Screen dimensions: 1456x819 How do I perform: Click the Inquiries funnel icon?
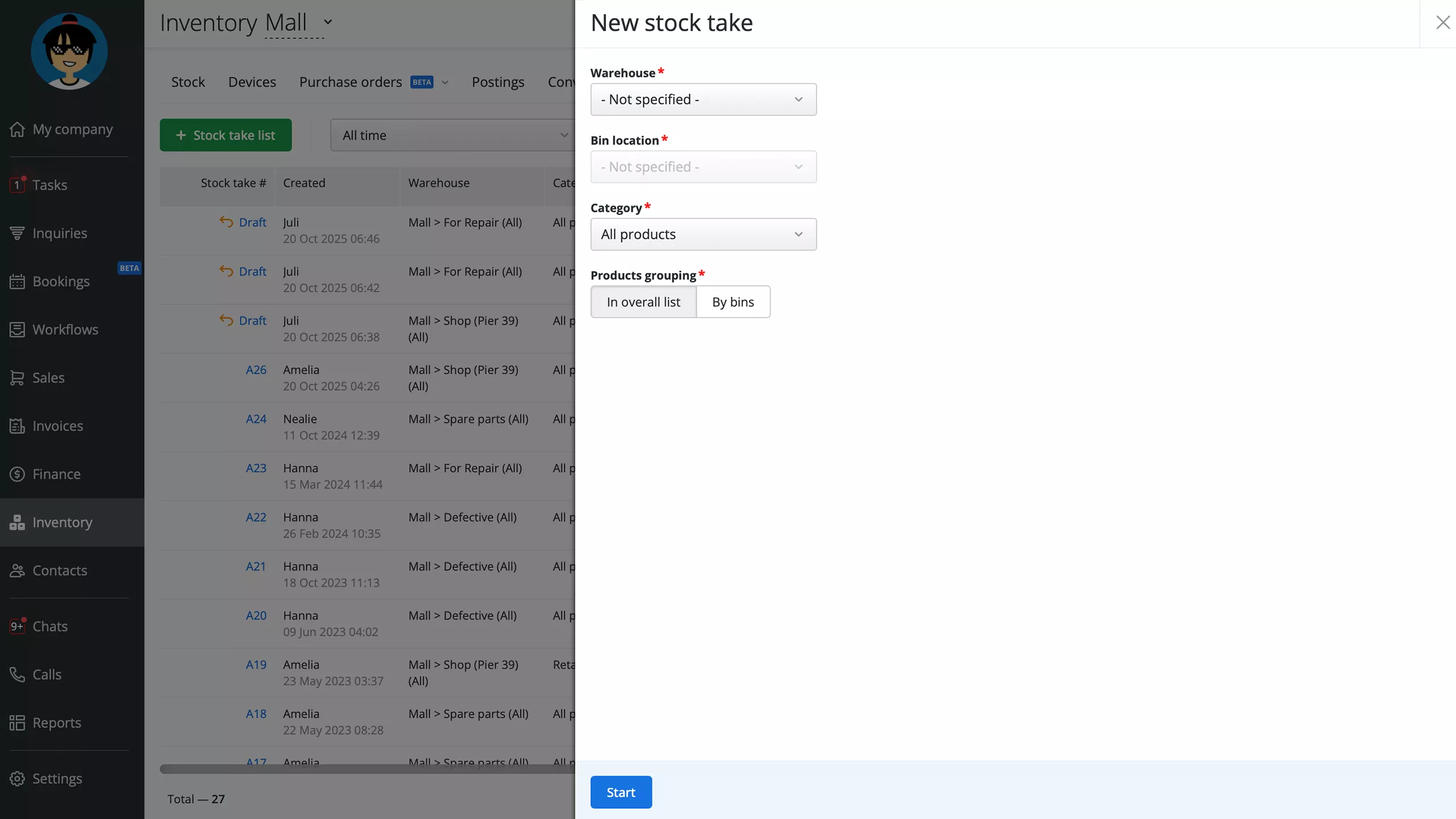[x=17, y=233]
